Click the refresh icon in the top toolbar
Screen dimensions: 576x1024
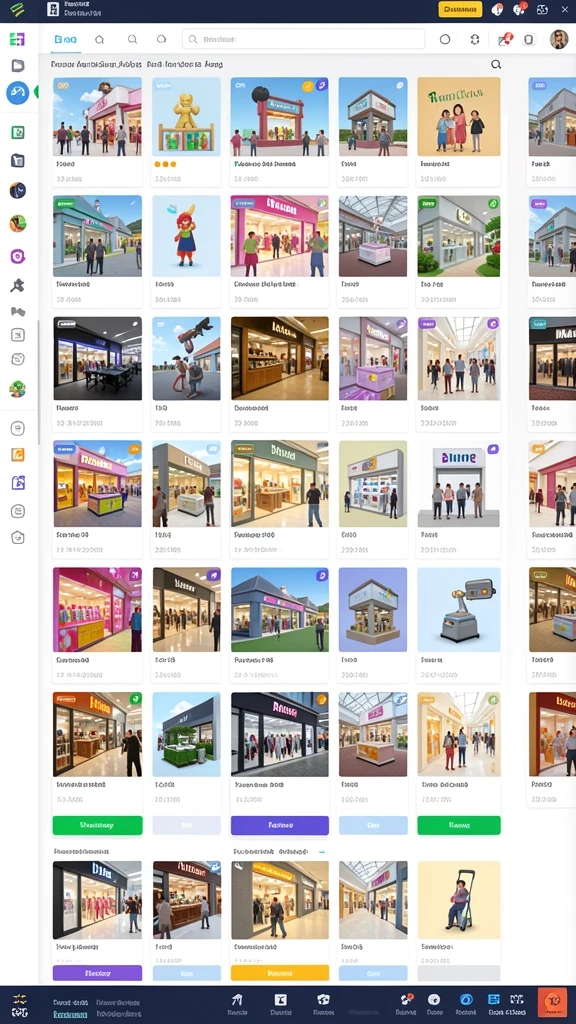click(475, 39)
